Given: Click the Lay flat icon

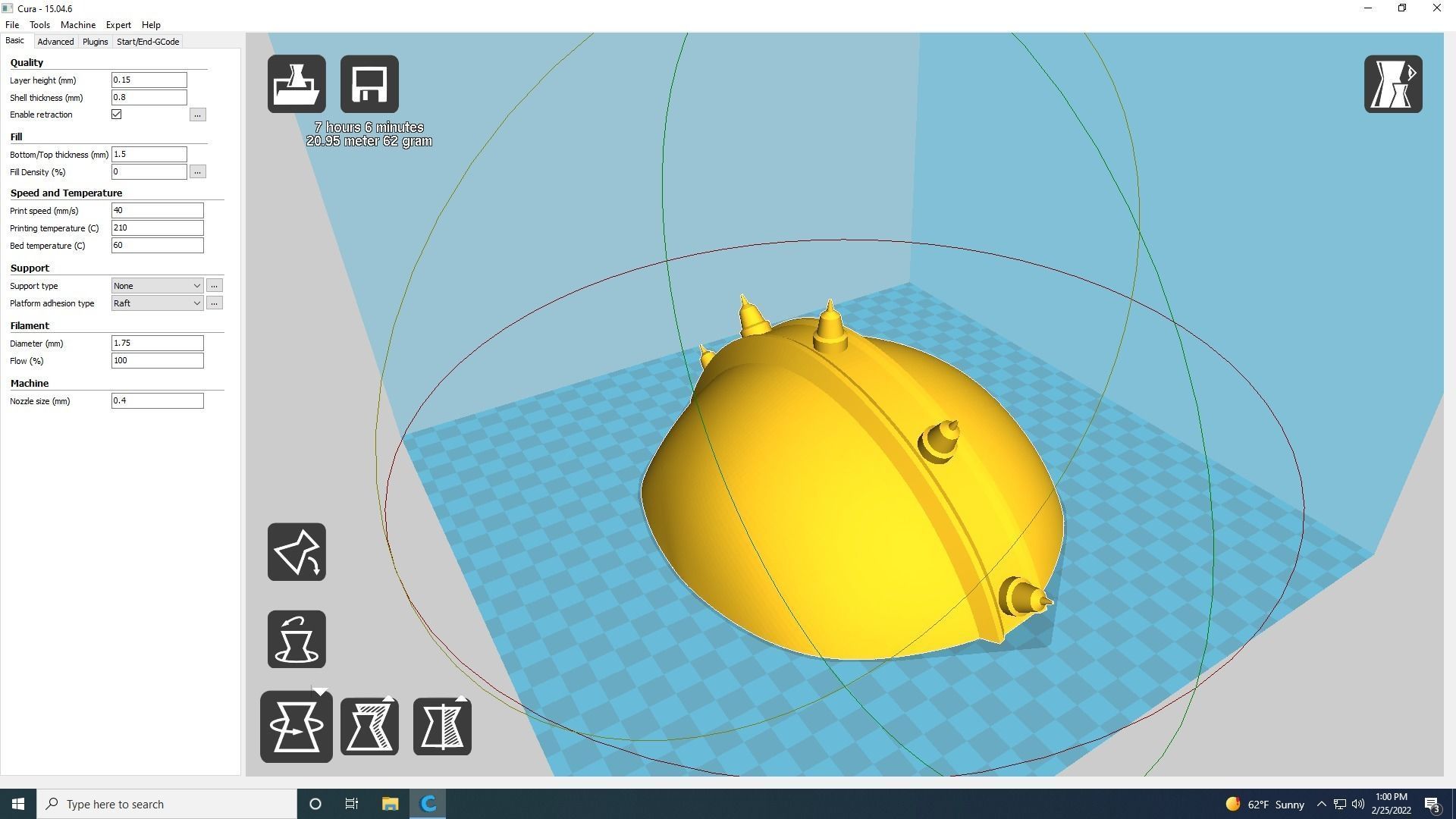Looking at the screenshot, I should (x=297, y=552).
